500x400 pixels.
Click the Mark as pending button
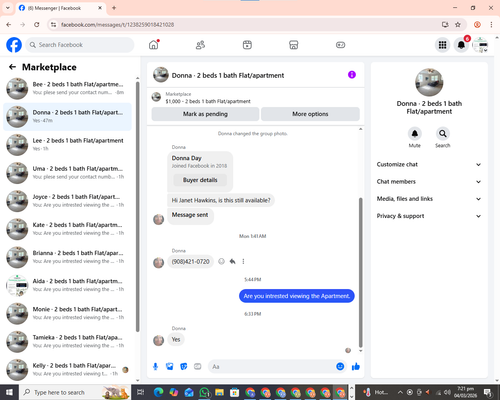click(x=205, y=114)
